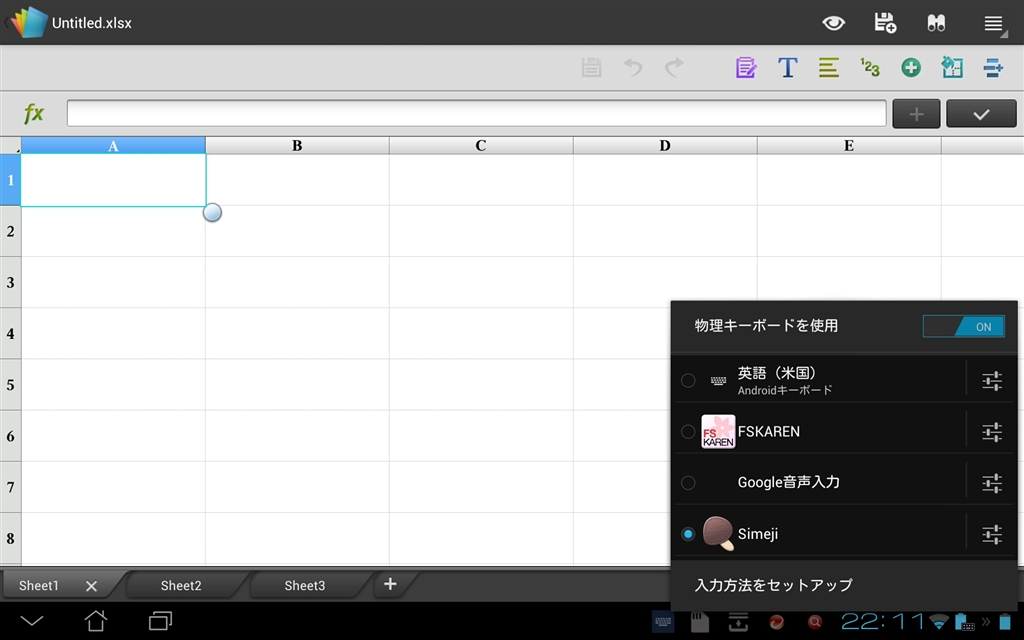Open the purple edit note tool
The width and height of the screenshot is (1024, 640).
(745, 68)
